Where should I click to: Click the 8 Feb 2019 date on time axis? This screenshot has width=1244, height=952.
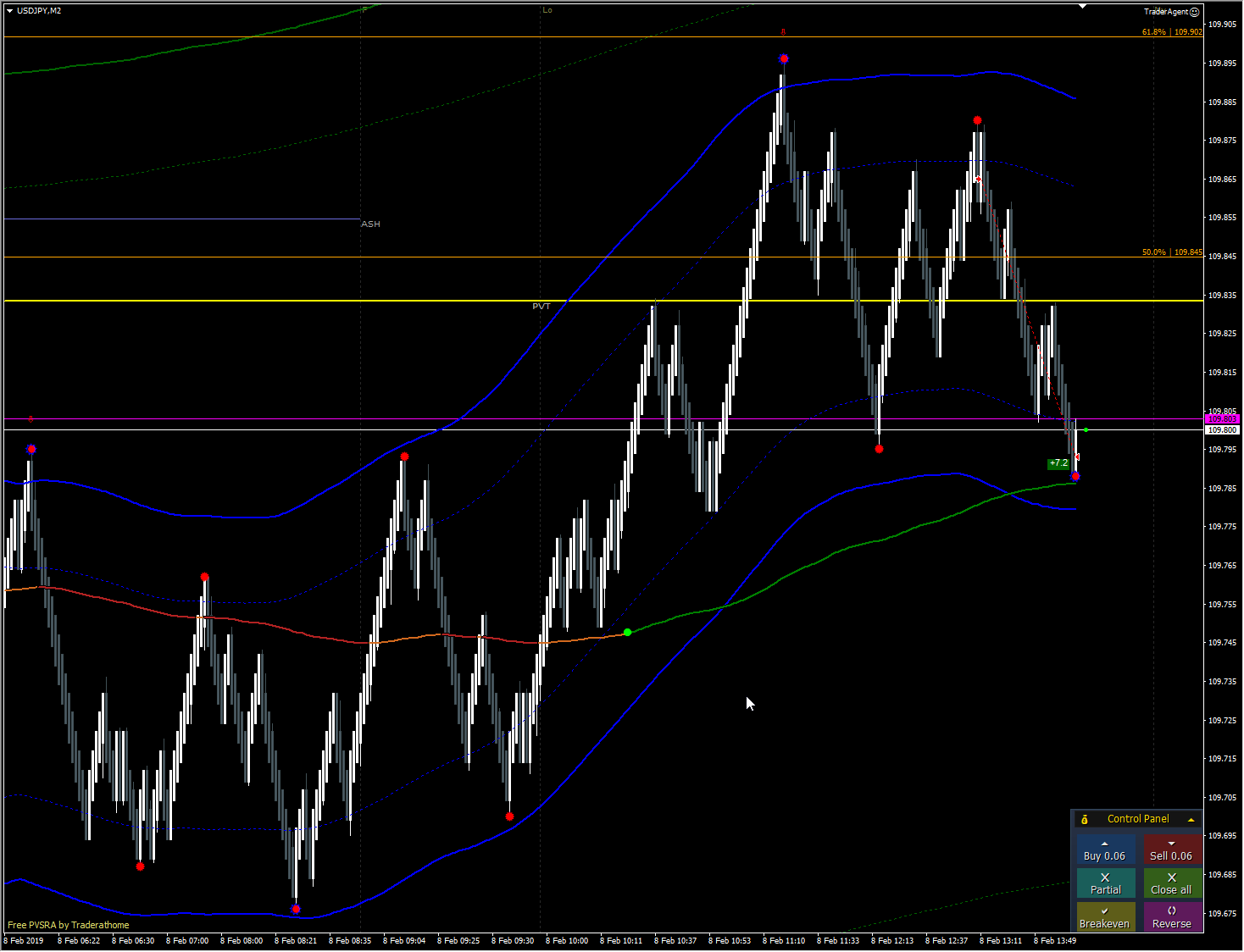(24, 940)
